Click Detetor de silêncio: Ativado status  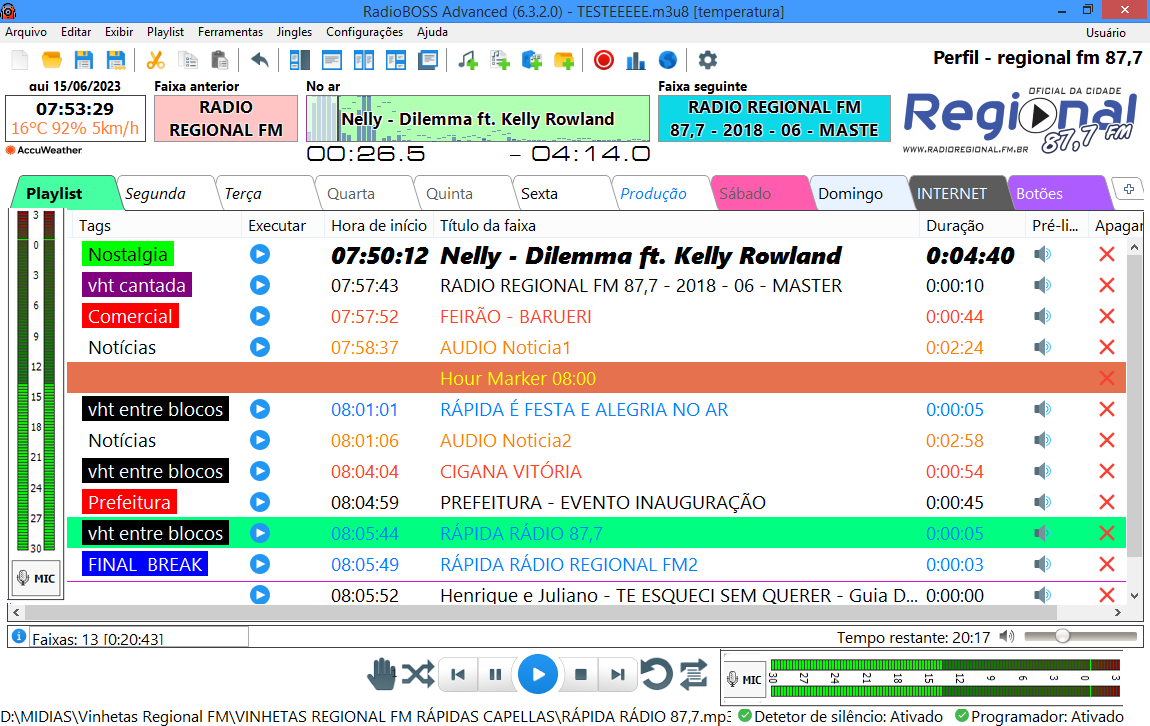pos(840,716)
